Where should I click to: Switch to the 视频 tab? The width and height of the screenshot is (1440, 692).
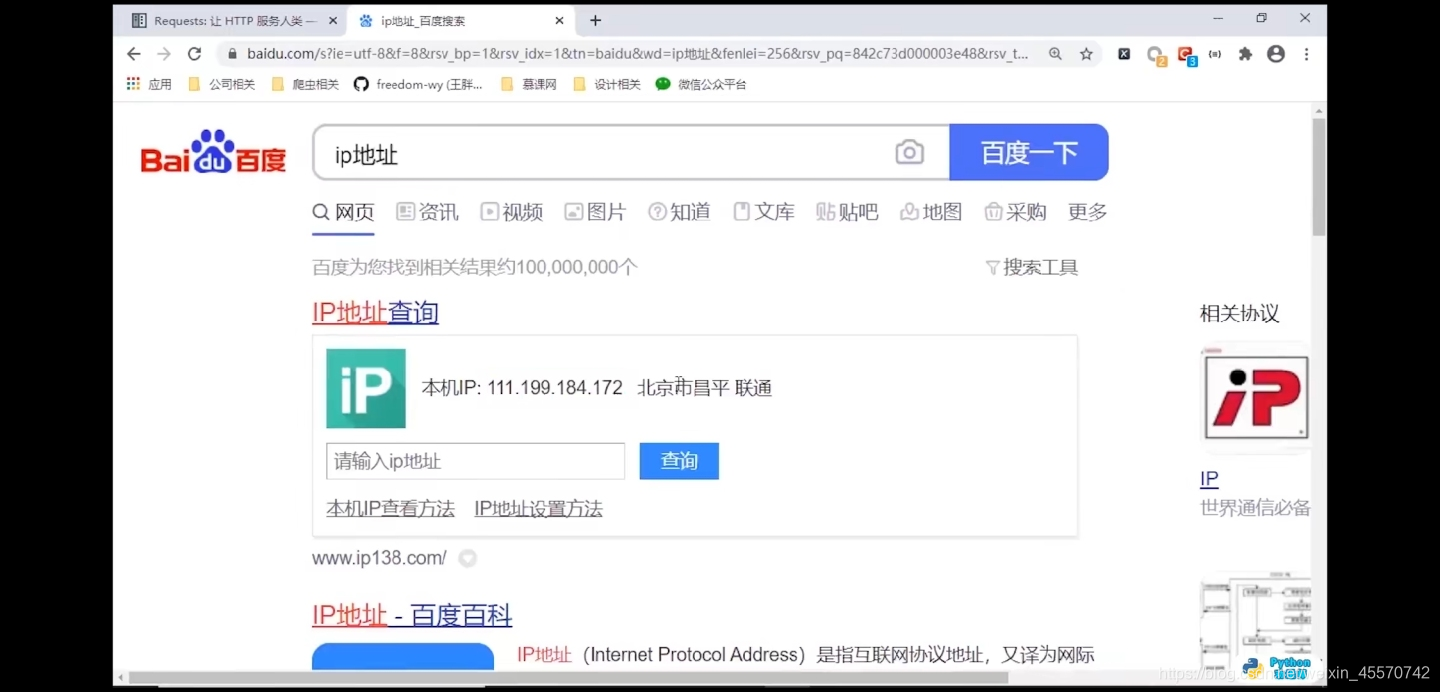click(512, 212)
